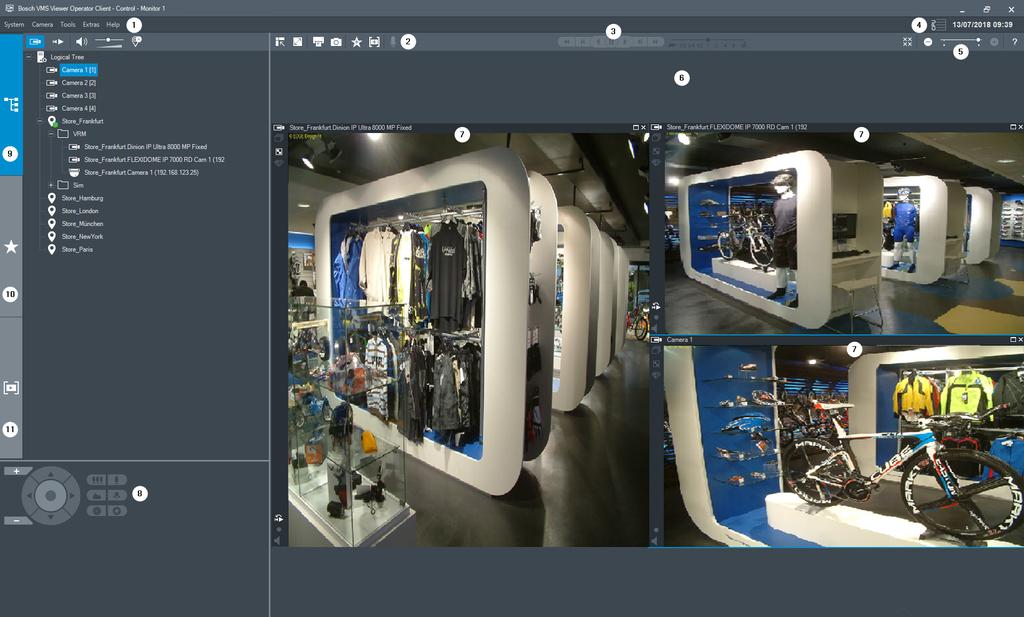The image size is (1024, 617).
Task: Select the Camera 1 bike video pane
Action: (844, 446)
